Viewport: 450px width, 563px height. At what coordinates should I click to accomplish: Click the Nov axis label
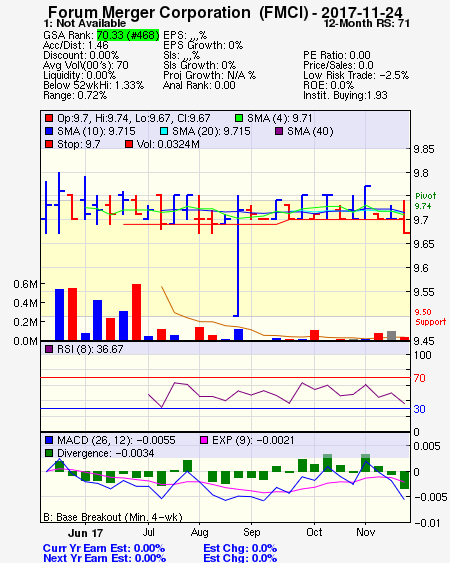coord(366,532)
